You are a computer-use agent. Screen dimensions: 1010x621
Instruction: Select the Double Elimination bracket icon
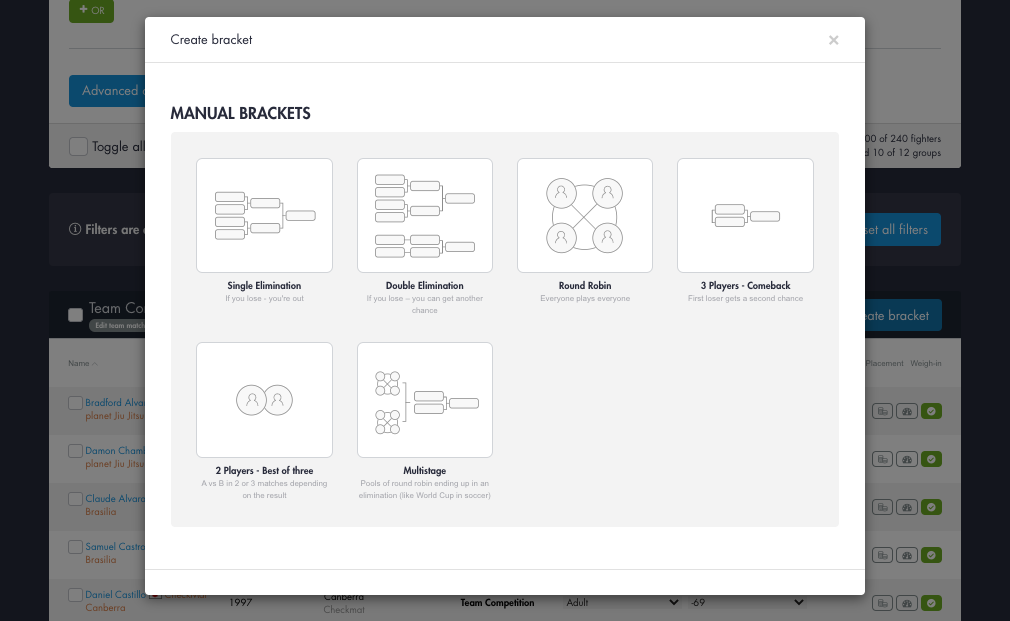tap(424, 215)
